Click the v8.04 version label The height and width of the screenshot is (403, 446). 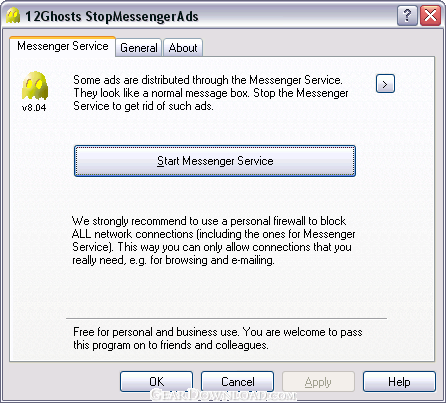click(x=34, y=108)
